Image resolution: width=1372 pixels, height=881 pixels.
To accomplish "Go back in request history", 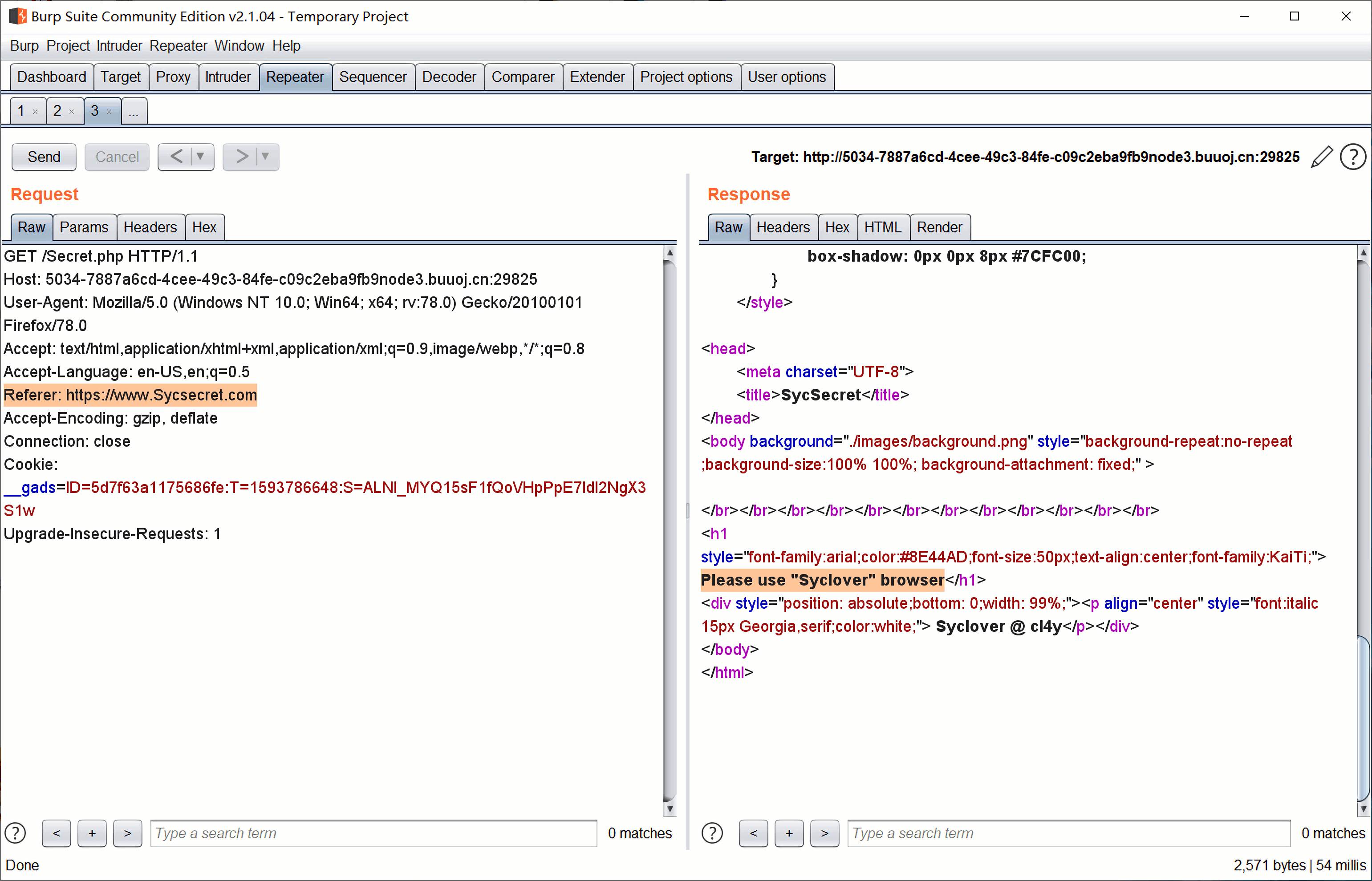I will [177, 156].
